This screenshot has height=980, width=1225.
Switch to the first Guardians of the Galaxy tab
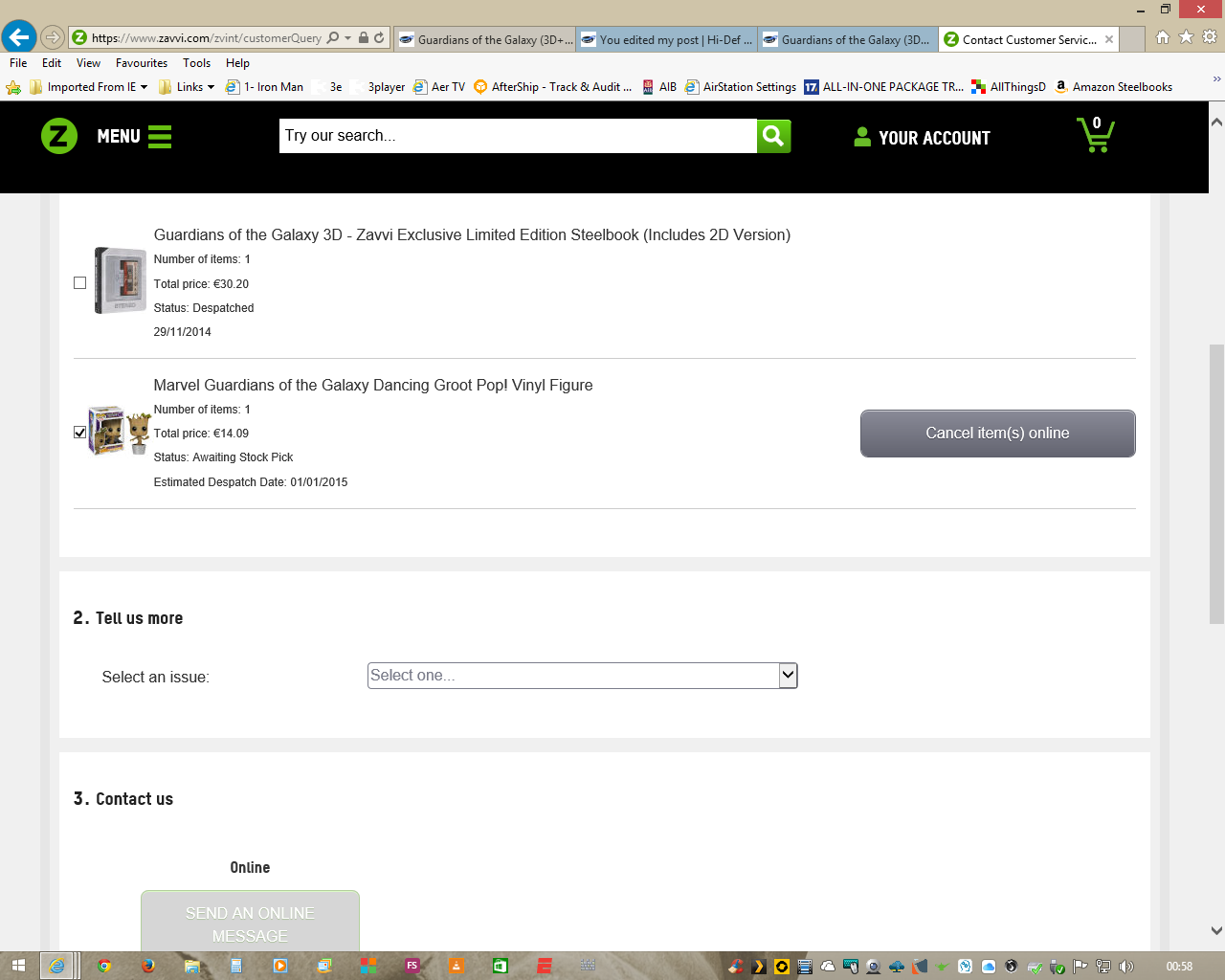point(485,39)
